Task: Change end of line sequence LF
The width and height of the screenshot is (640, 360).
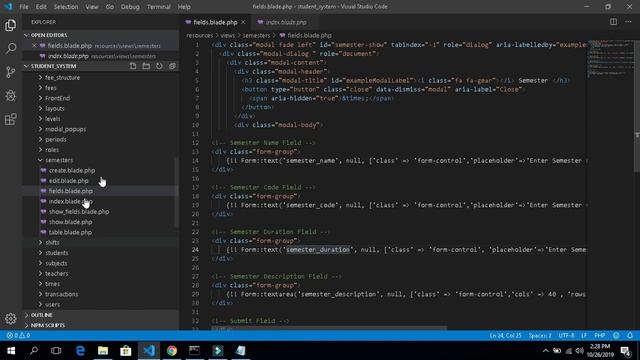Action: pyautogui.click(x=584, y=336)
